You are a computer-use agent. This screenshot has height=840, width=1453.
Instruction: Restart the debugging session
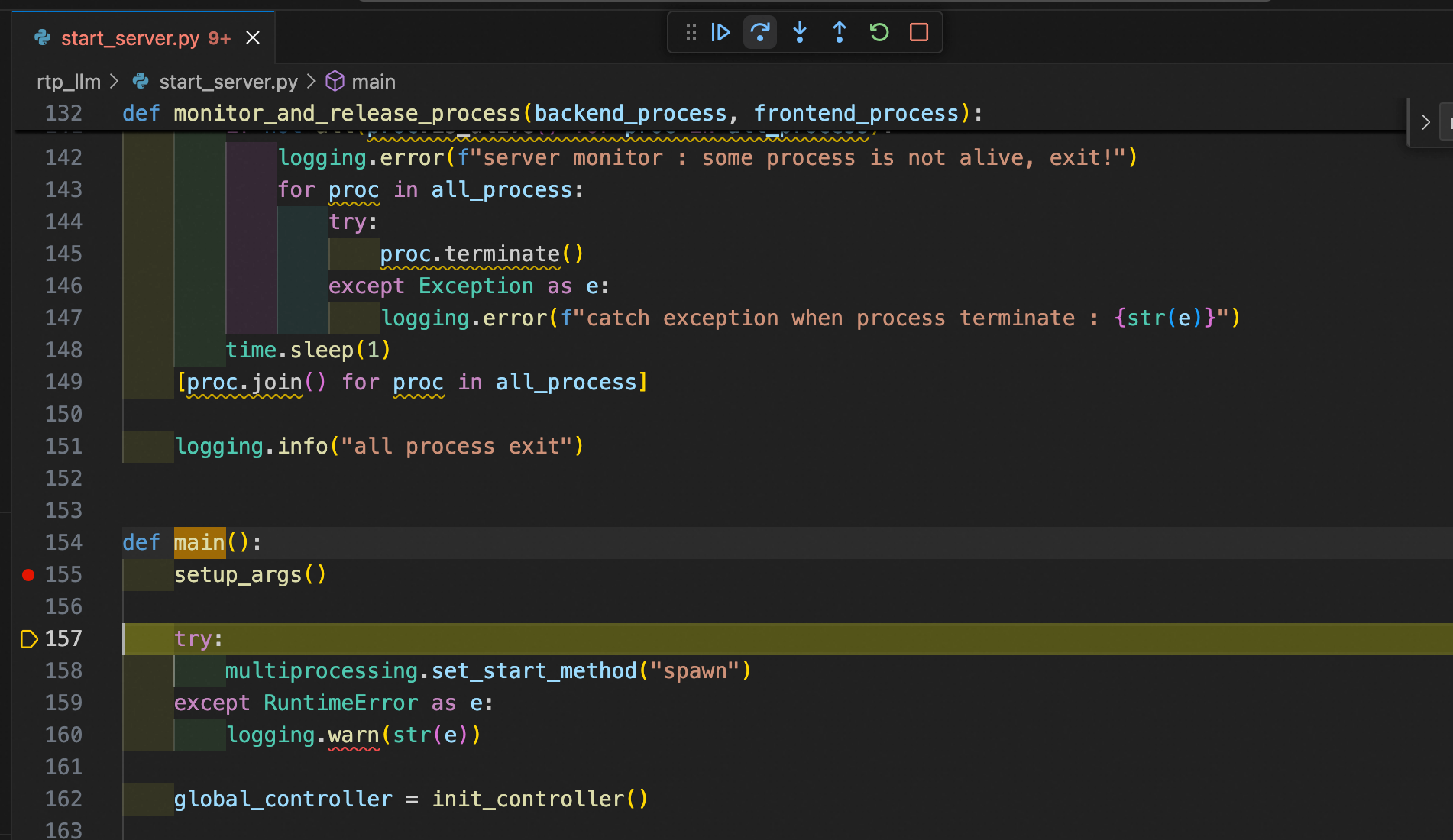879,32
